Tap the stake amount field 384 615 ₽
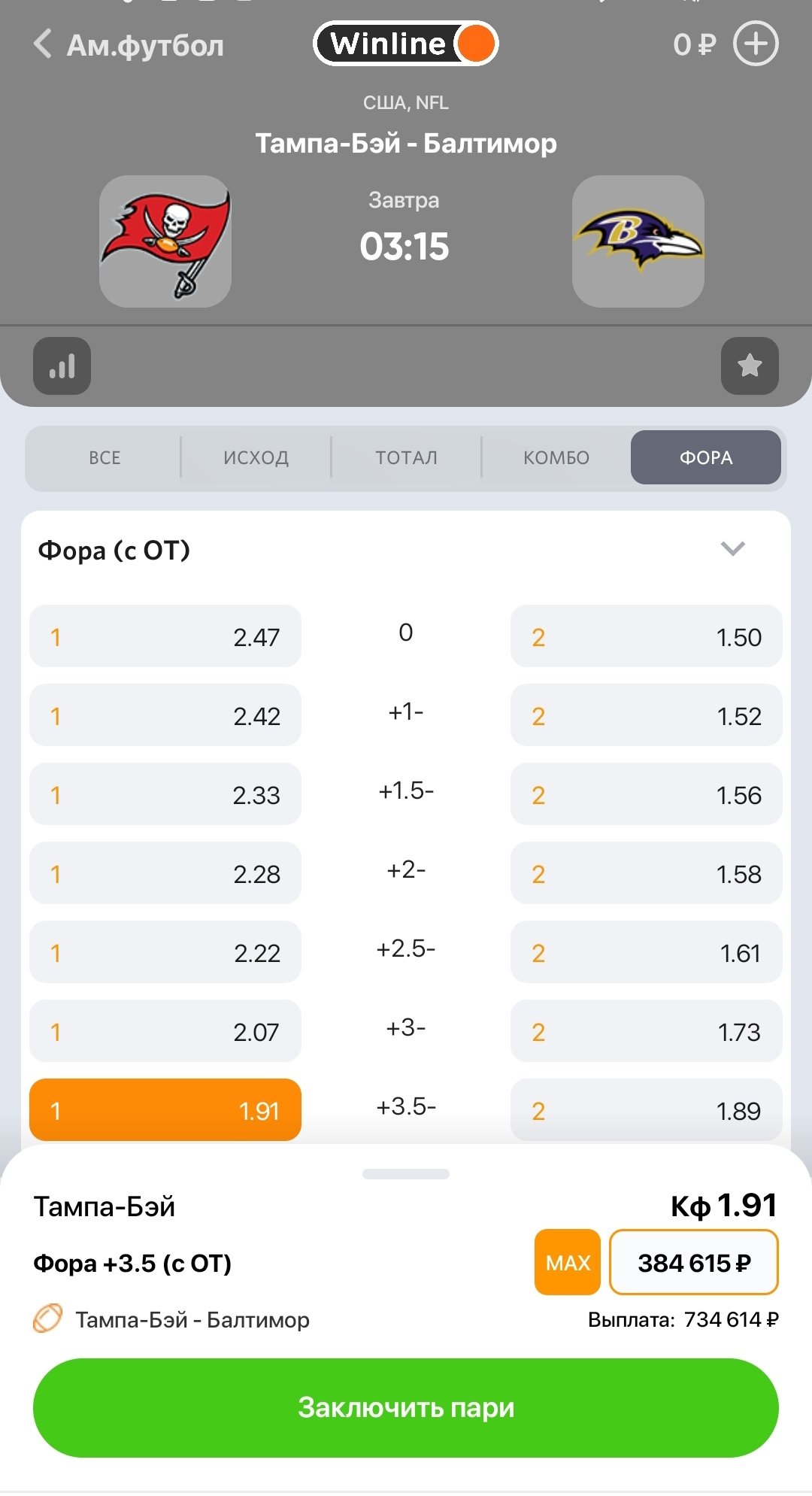Viewport: 812px width, 1496px height. coord(693,1262)
